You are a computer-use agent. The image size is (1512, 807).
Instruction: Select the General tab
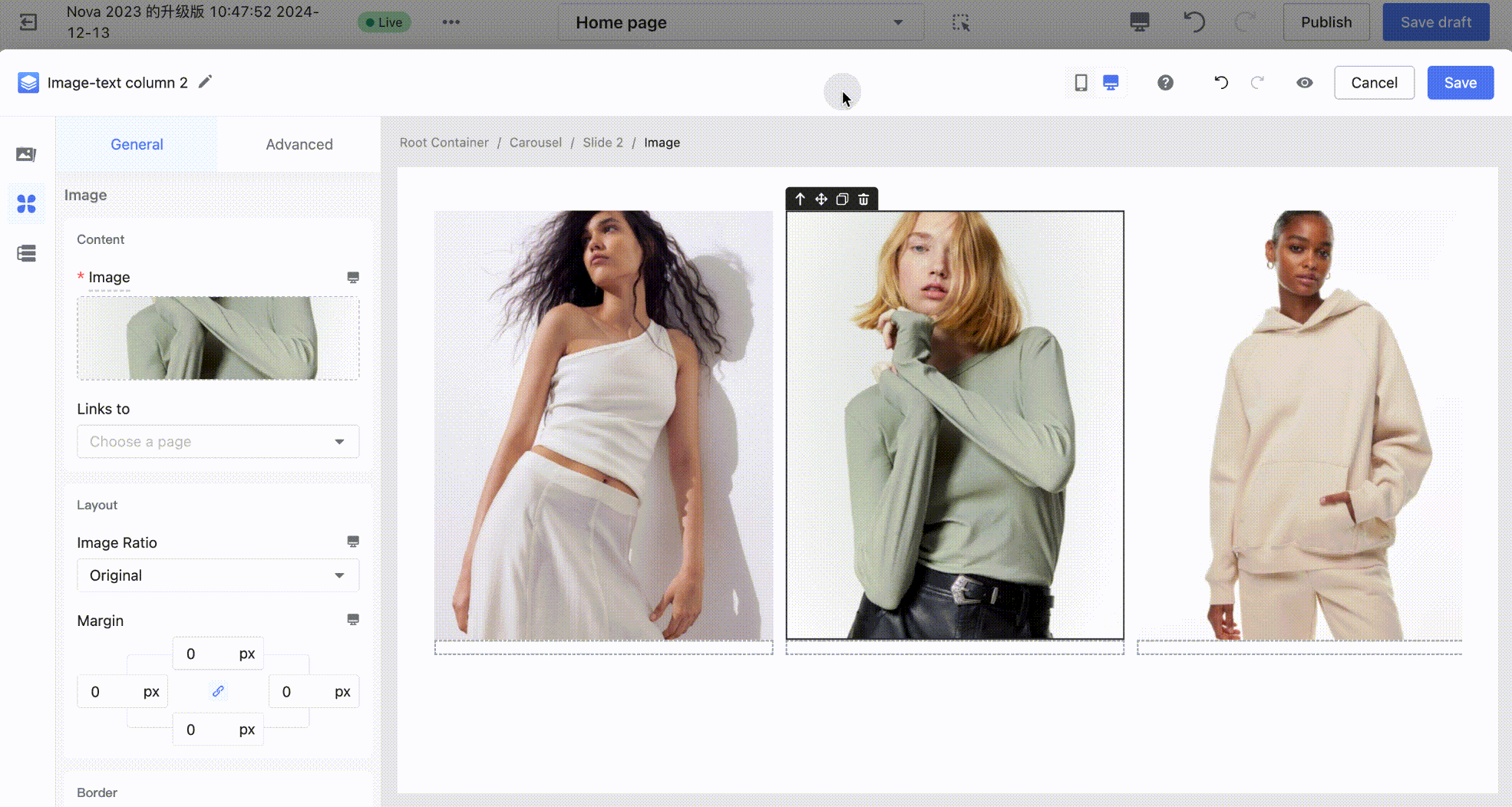click(x=137, y=144)
